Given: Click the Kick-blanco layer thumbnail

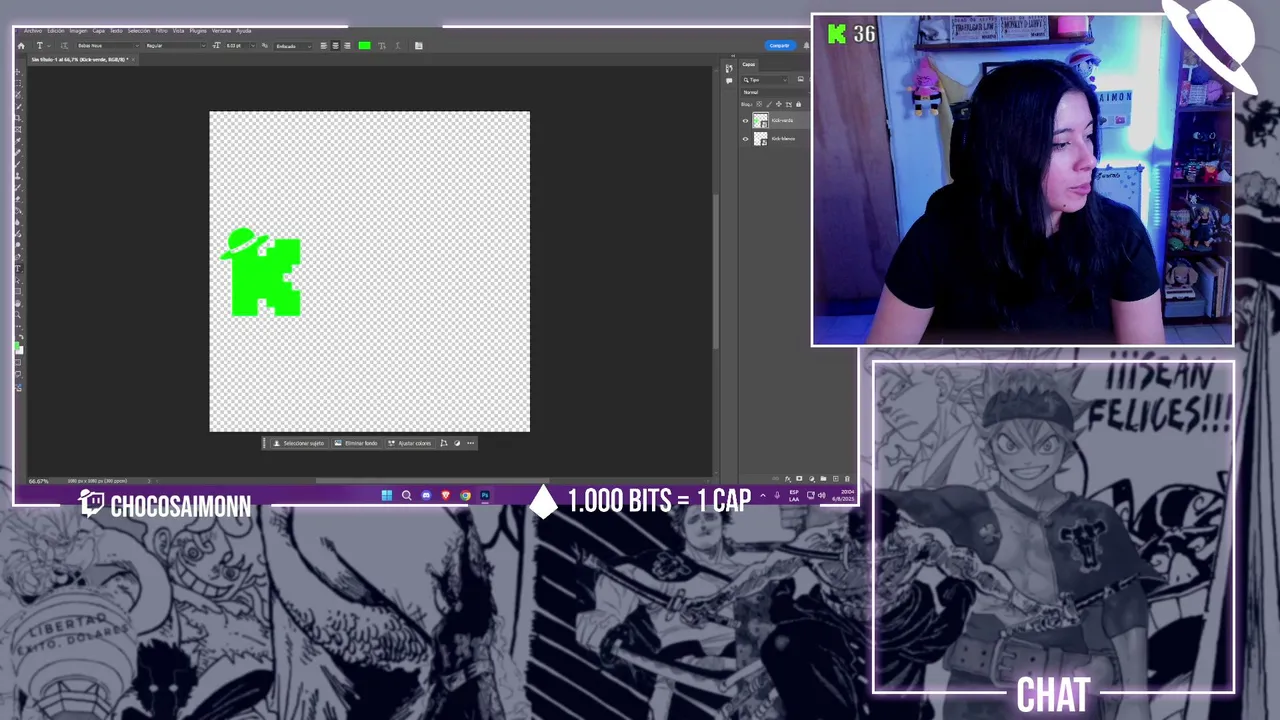Looking at the screenshot, I should 760,139.
